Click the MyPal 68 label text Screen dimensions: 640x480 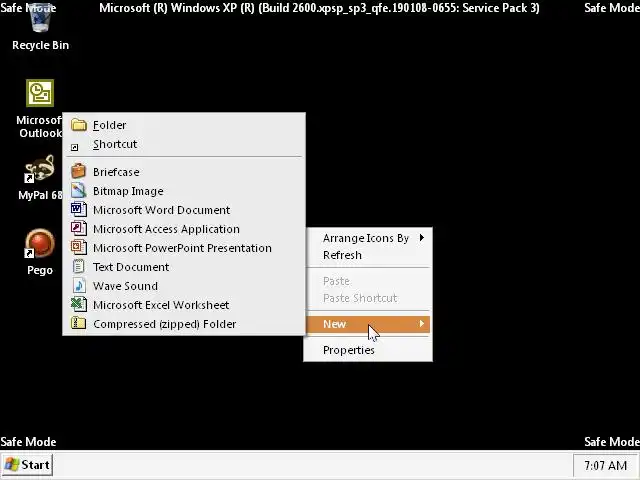[x=40, y=195]
